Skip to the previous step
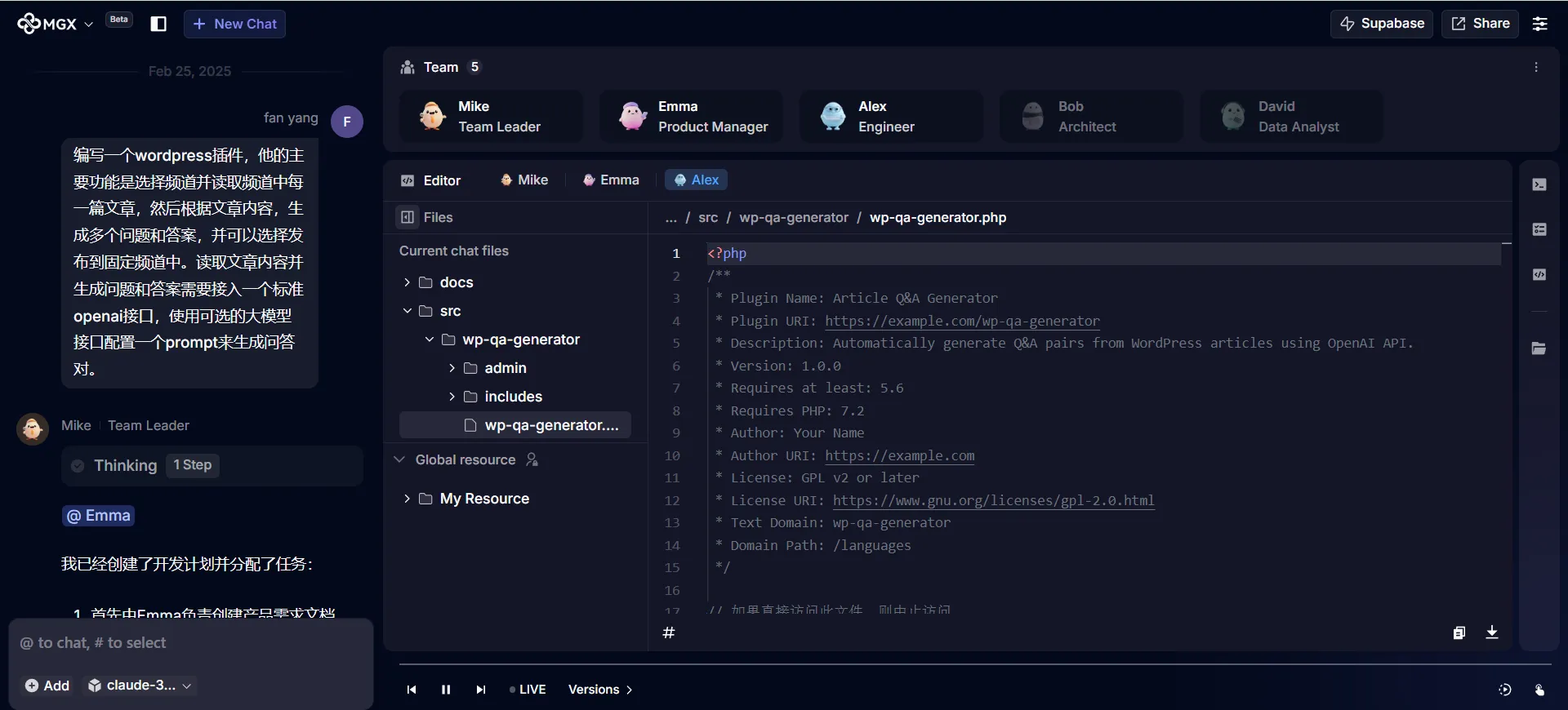 point(412,690)
